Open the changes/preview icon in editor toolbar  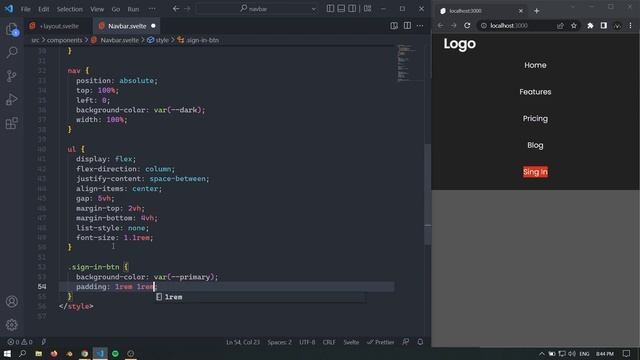[x=394, y=26]
